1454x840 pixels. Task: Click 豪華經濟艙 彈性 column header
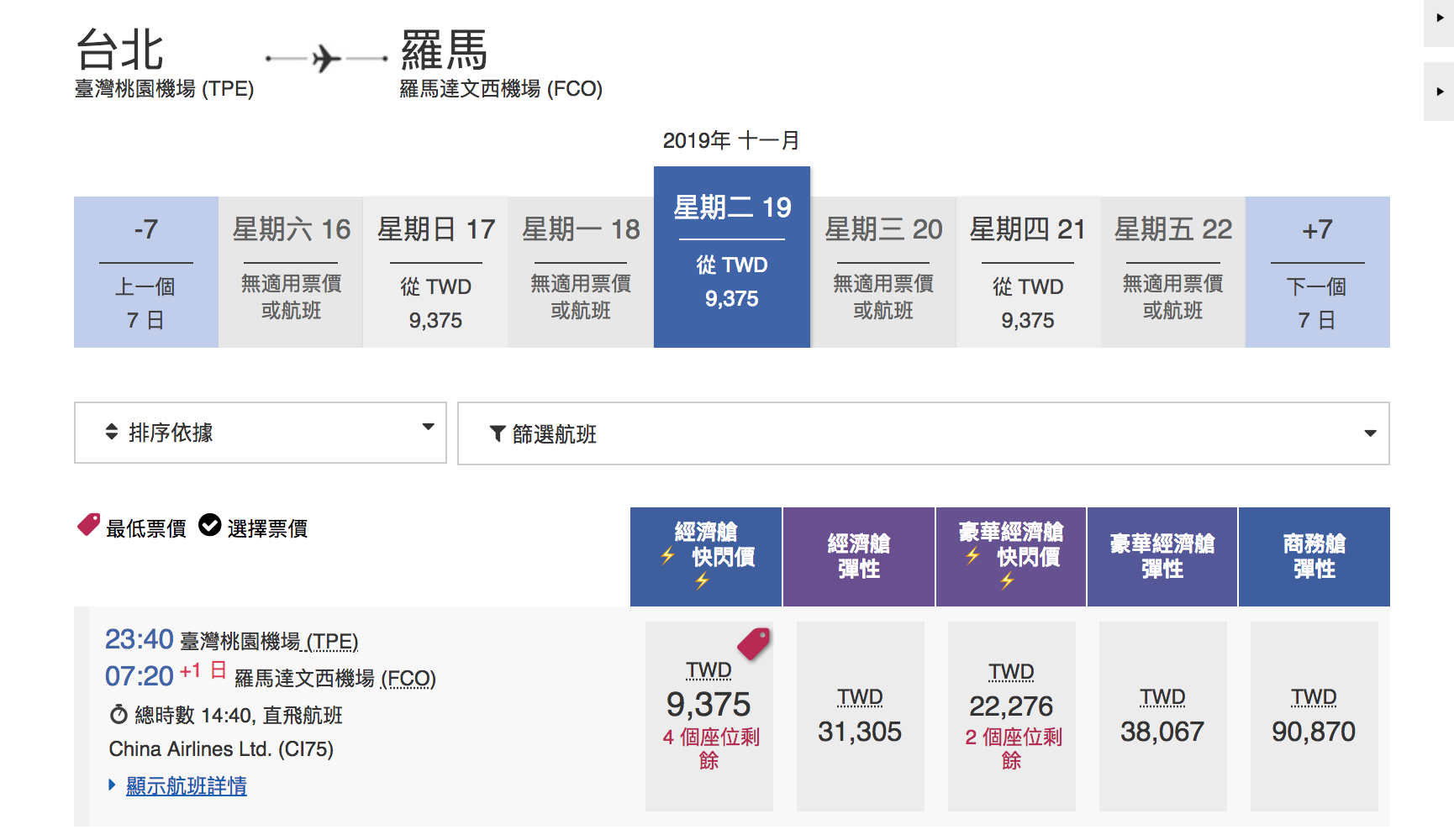click(x=1162, y=557)
